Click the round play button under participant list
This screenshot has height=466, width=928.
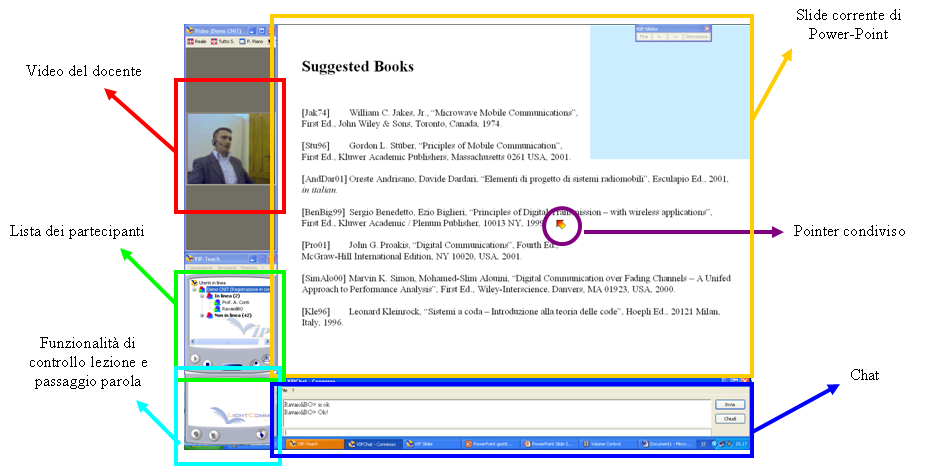(x=193, y=357)
